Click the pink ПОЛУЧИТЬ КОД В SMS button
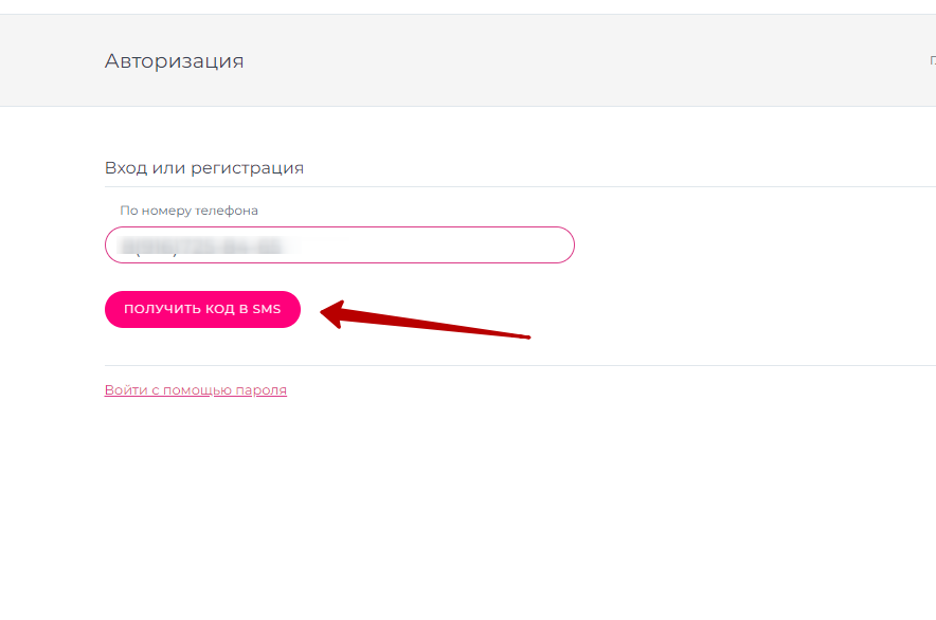936x620 pixels. 202,310
